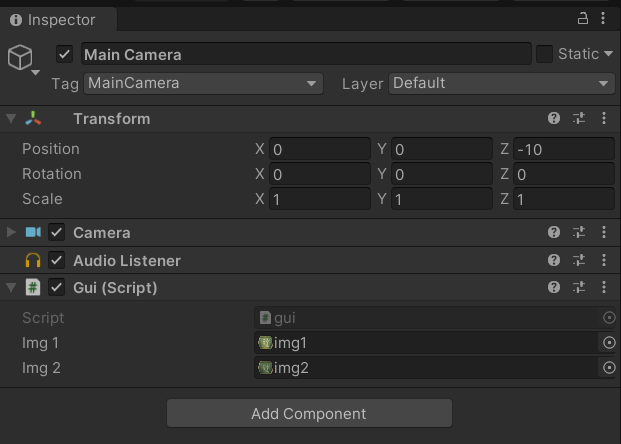Toggle the Inspector lock icon

(583, 19)
